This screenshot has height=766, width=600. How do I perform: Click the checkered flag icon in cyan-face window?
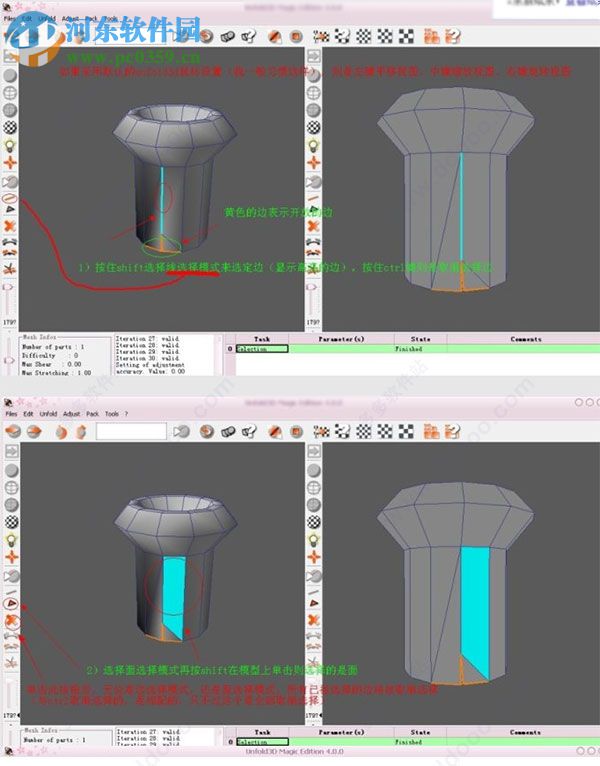point(321,431)
